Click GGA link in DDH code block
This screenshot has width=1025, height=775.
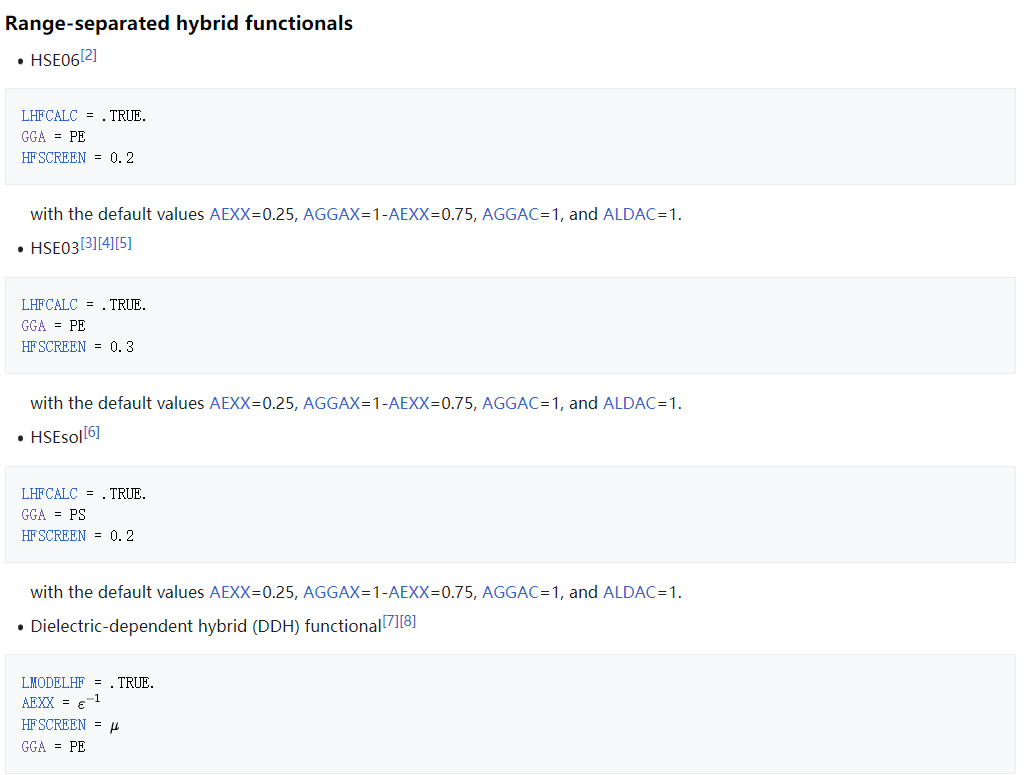tap(34, 746)
